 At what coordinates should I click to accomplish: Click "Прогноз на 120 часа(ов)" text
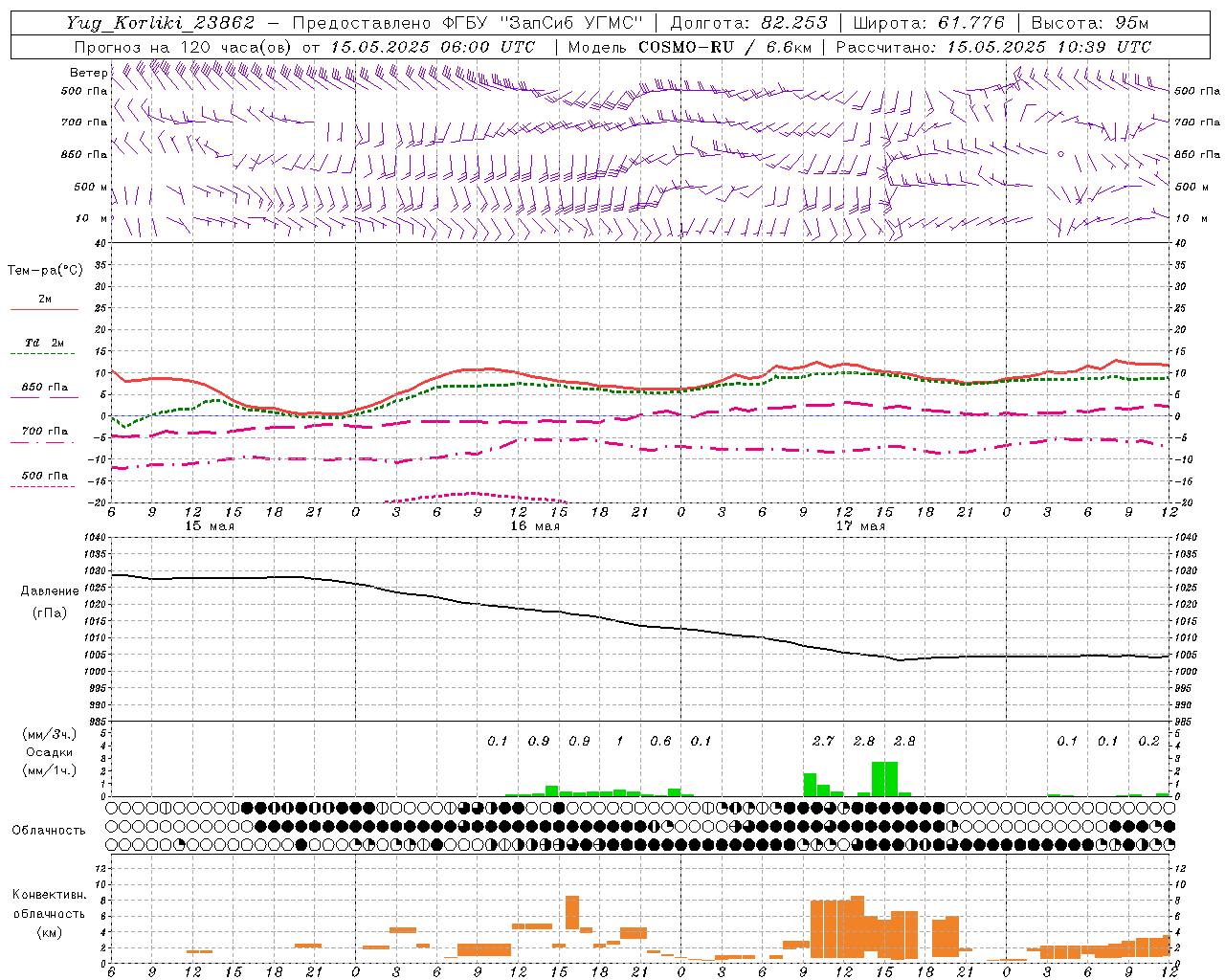coord(185,47)
